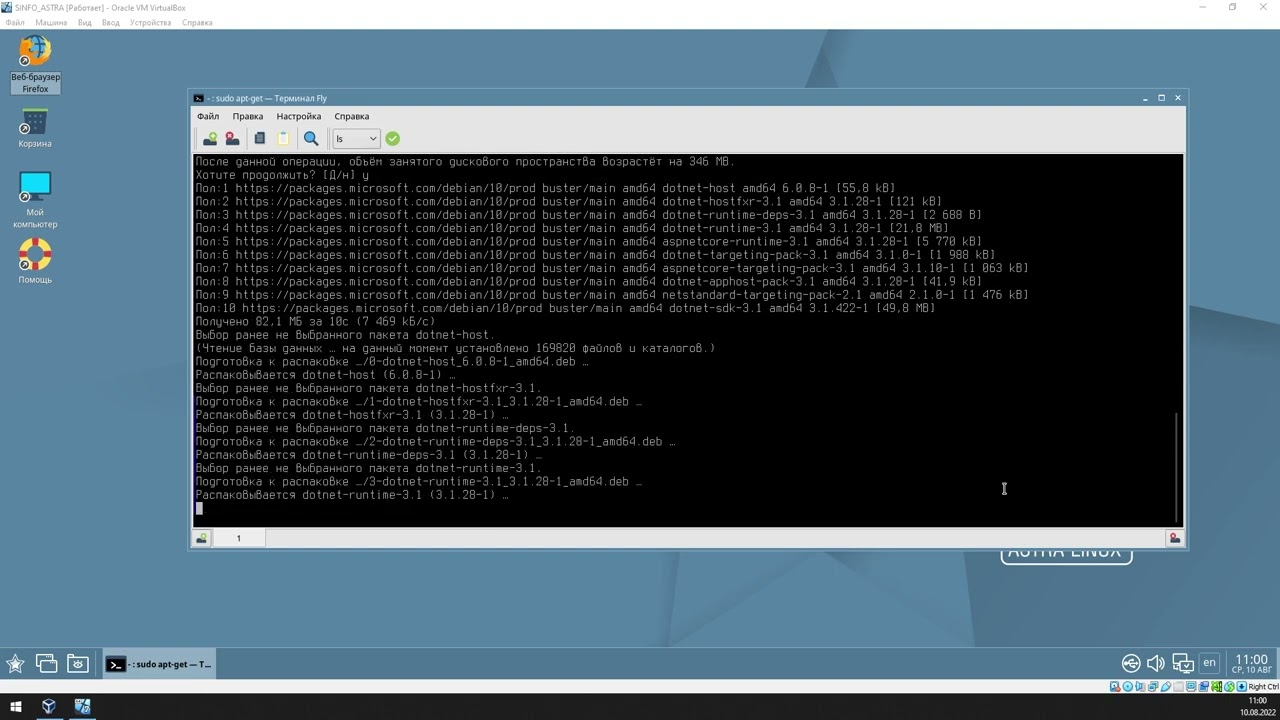Open VirtualBox Вид menu
This screenshot has height=720, width=1280.
[85, 22]
